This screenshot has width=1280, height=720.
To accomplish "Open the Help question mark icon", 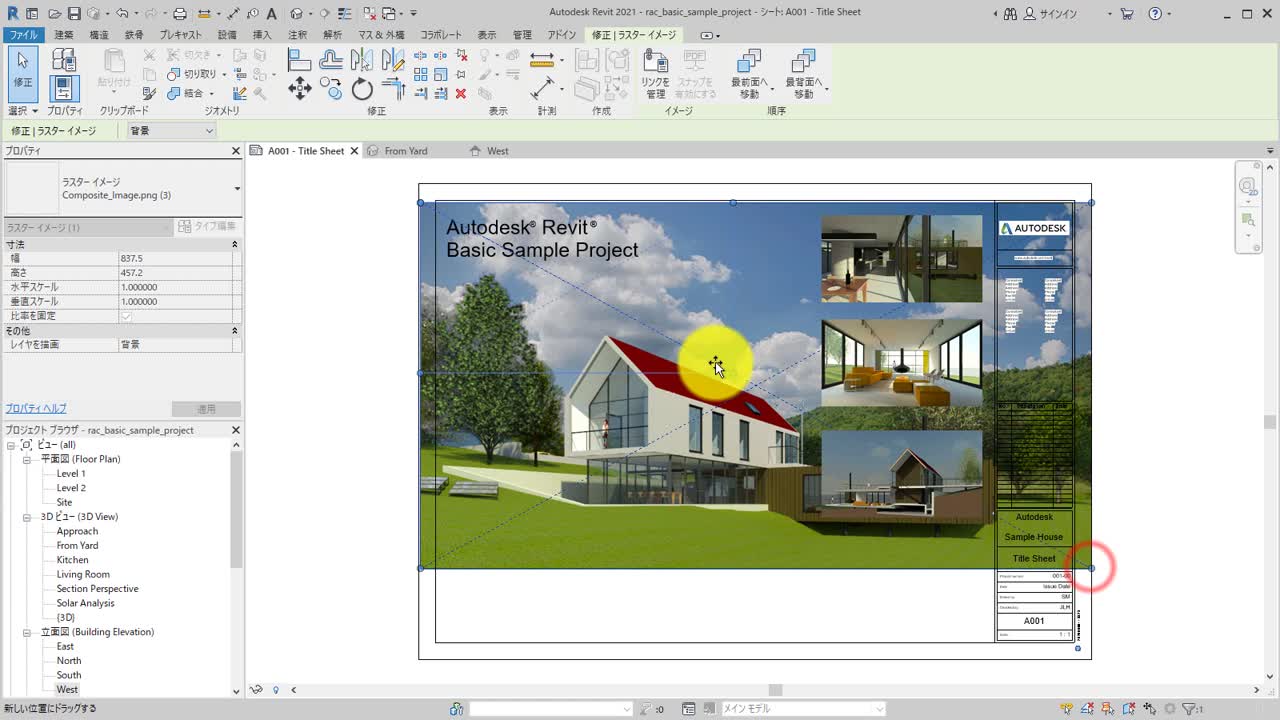I will click(x=1155, y=14).
